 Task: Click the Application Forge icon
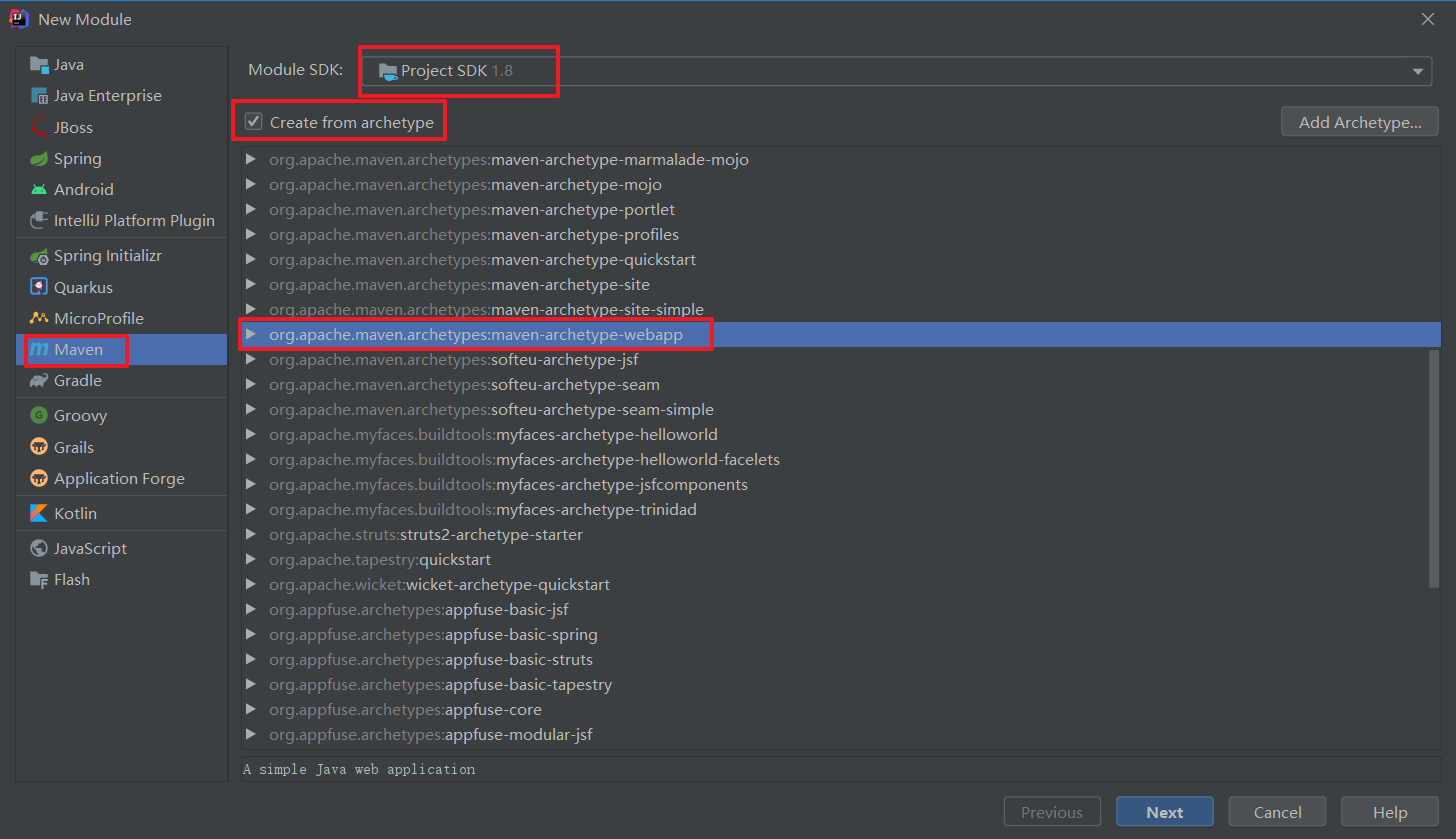(x=39, y=479)
